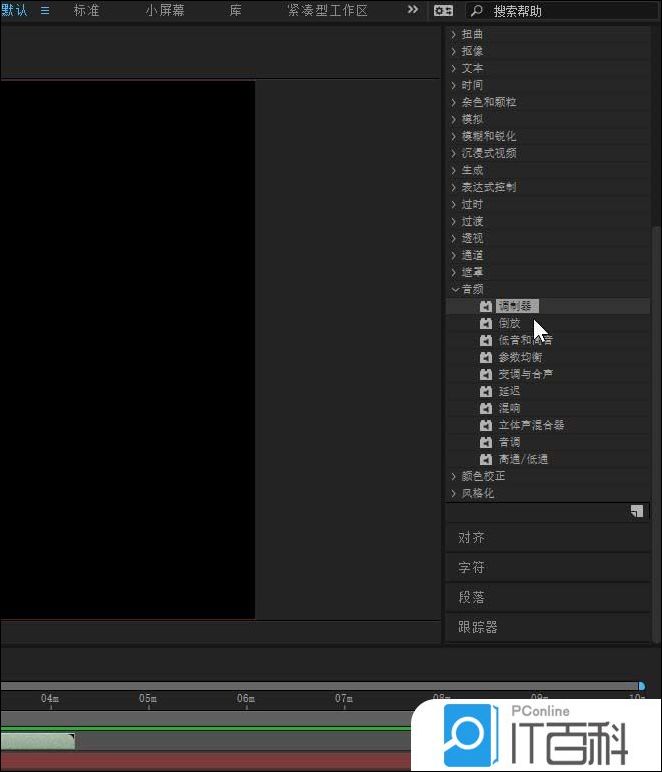
Task: Expand the 透视 effects category
Action: [x=454, y=238]
